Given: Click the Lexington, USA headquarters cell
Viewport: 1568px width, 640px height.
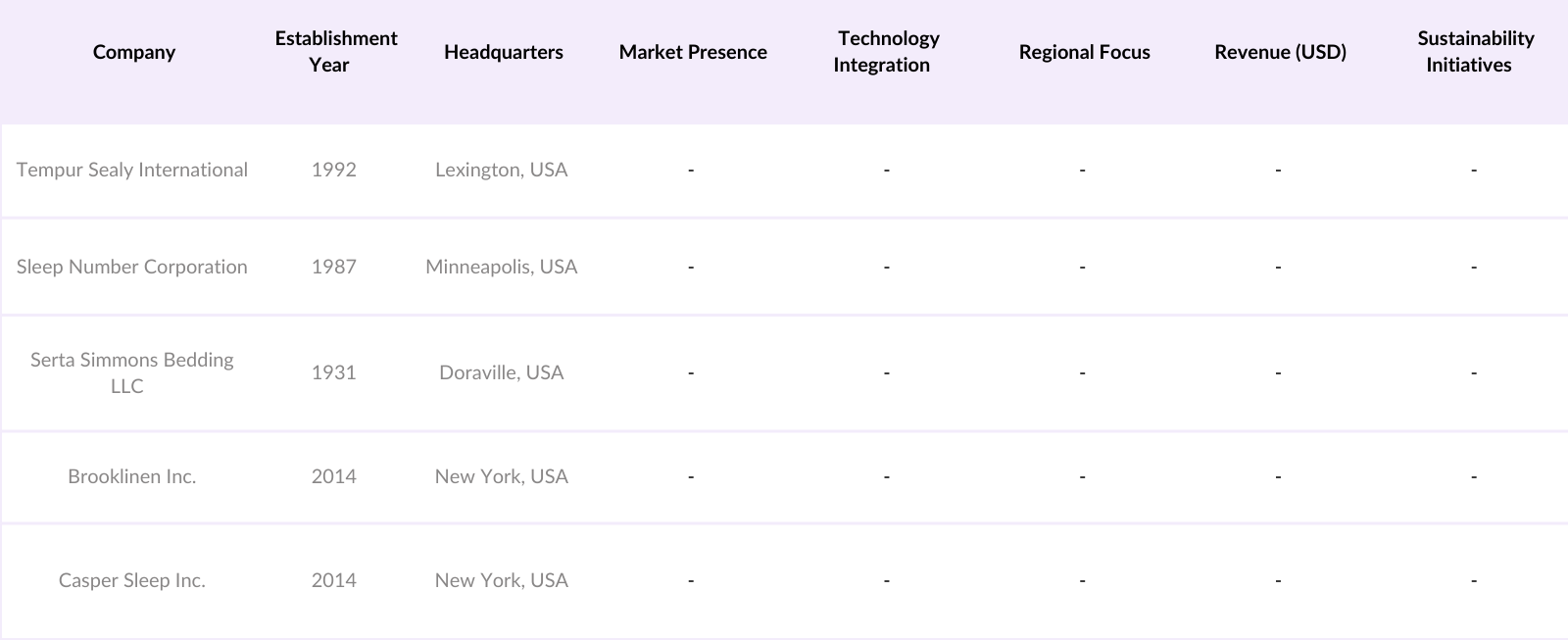Looking at the screenshot, I should coord(501,170).
